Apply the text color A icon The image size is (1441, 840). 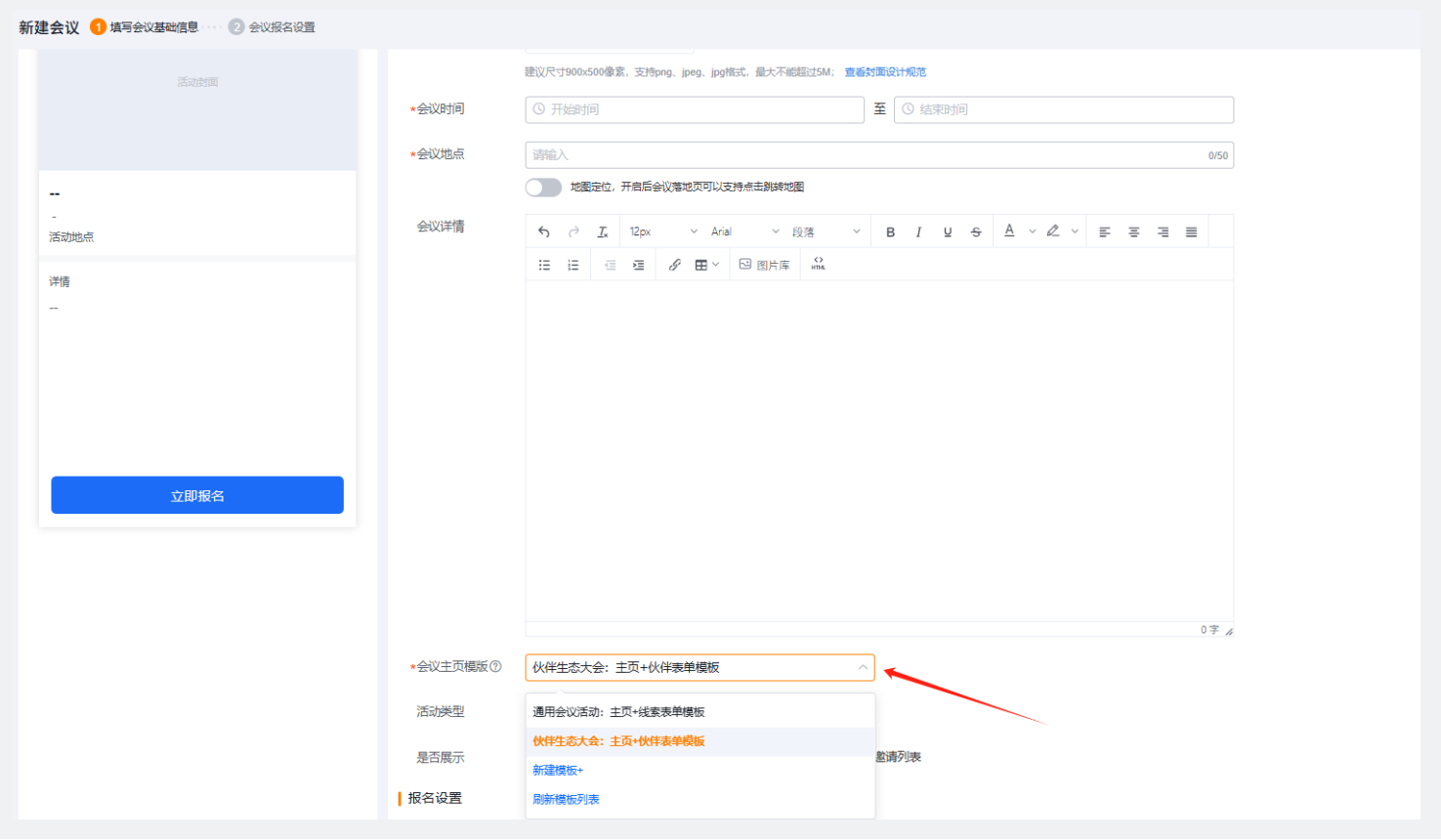[x=1009, y=231]
